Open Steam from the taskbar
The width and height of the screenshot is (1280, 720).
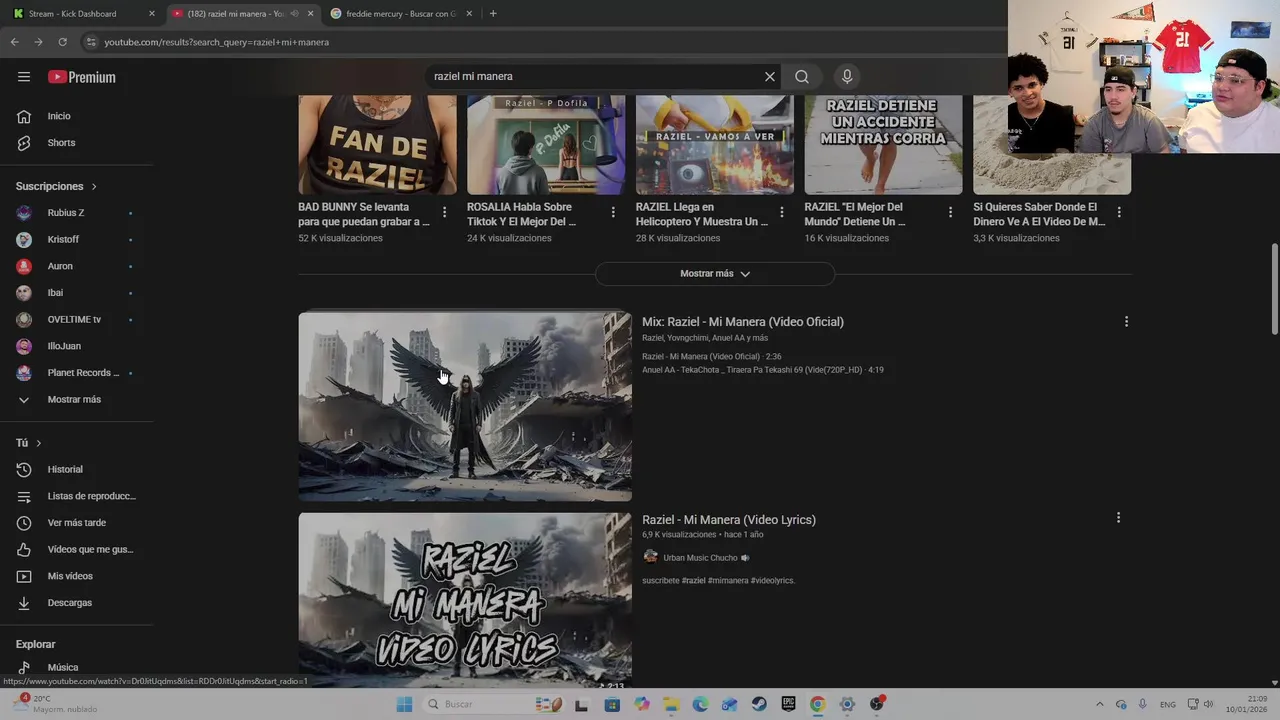[759, 704]
